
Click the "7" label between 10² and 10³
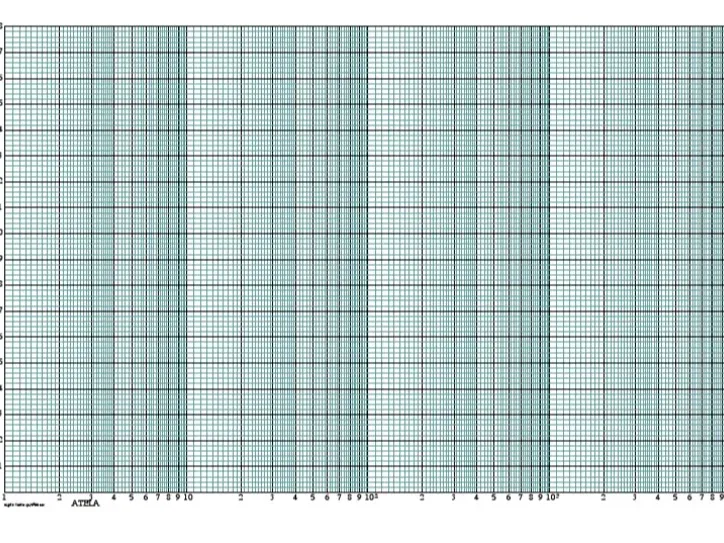(x=520, y=497)
